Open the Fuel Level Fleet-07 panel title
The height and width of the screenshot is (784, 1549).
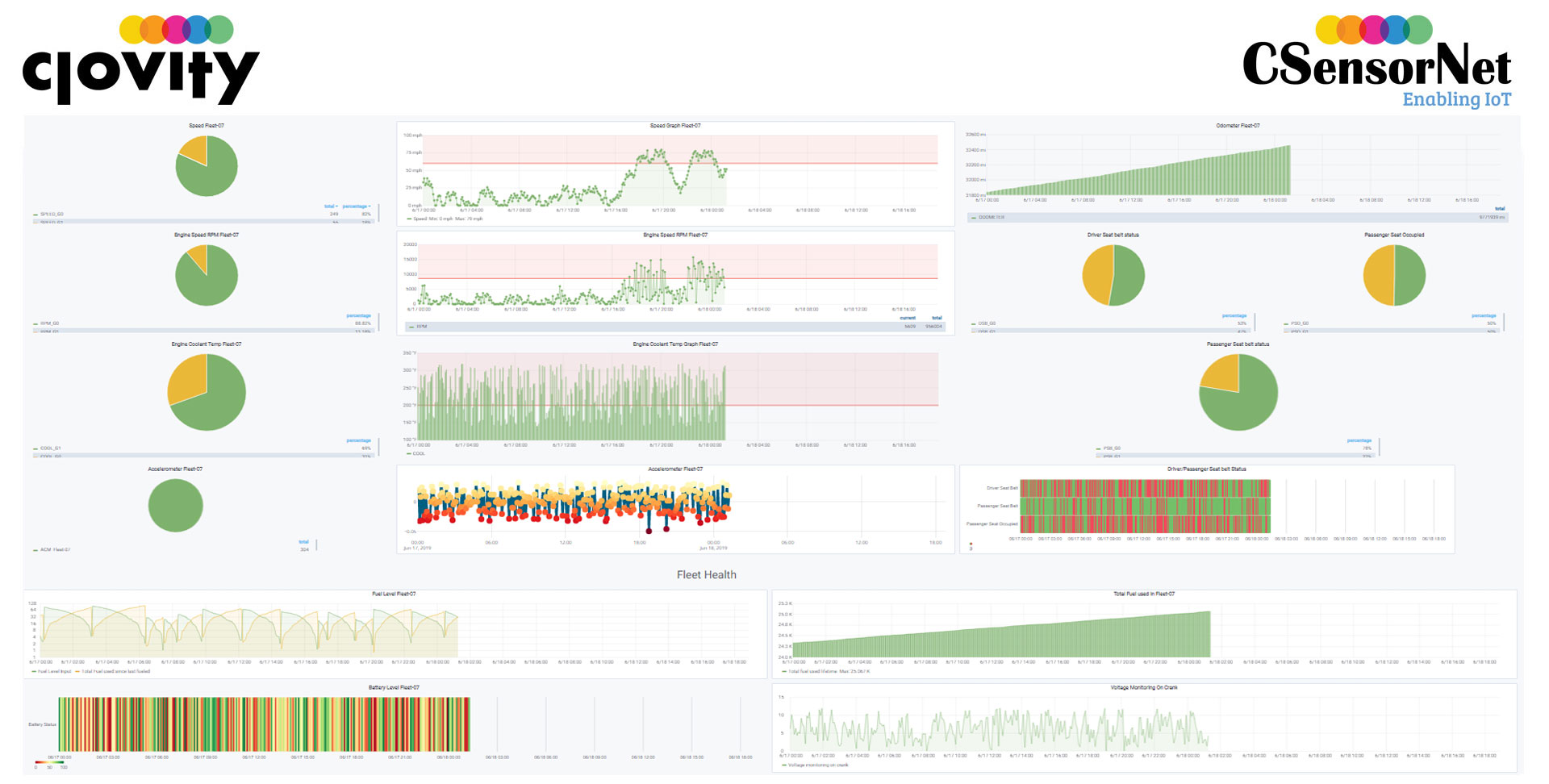[394, 594]
